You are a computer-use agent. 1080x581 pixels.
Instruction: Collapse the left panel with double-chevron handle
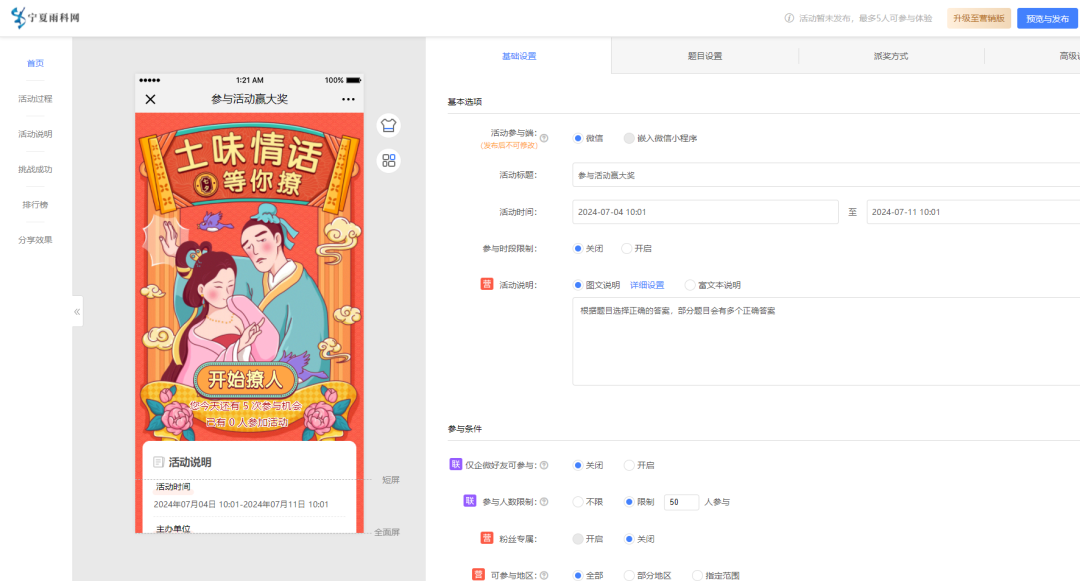click(x=77, y=312)
